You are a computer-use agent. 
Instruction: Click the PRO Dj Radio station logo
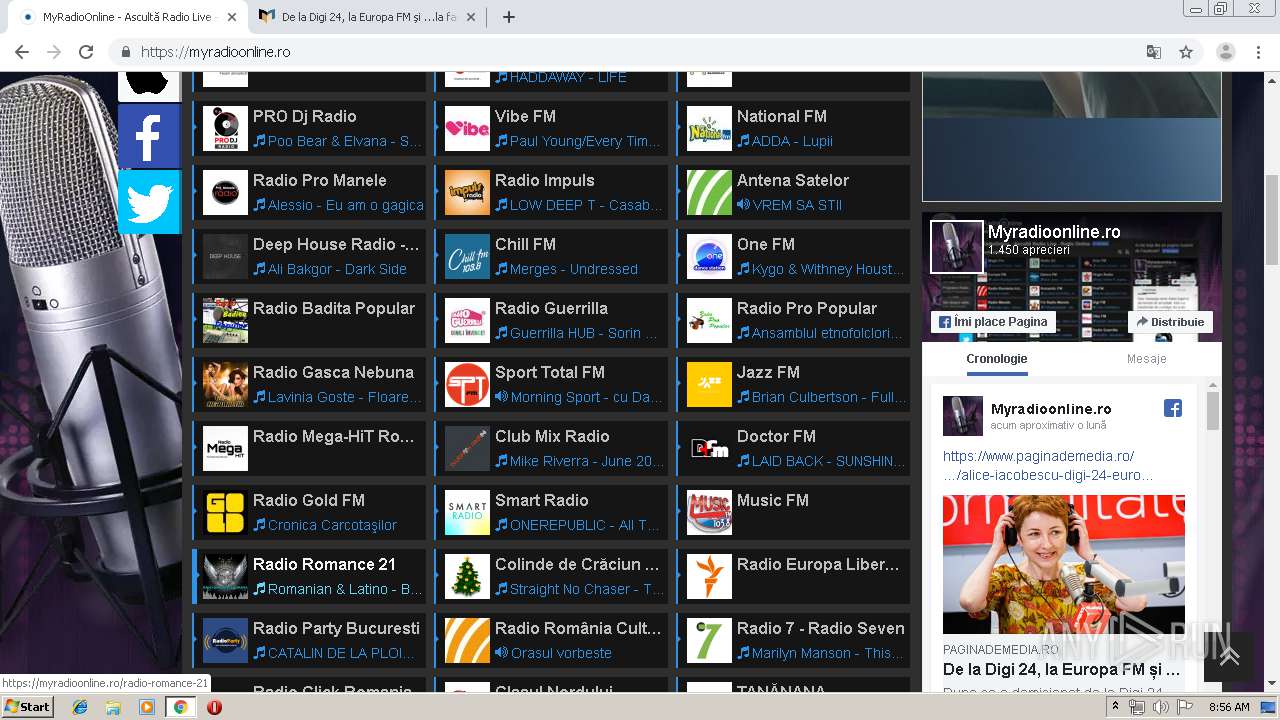pos(225,129)
